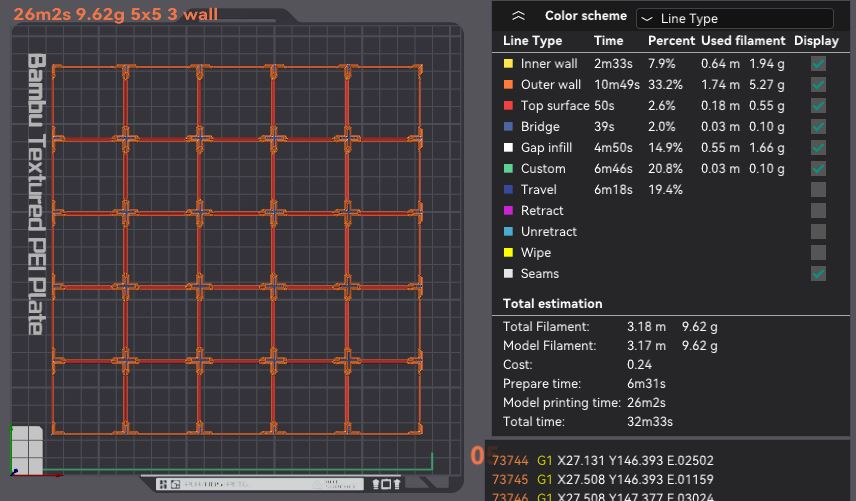856x501 pixels.
Task: Click the Used filament column header
Action: point(743,41)
